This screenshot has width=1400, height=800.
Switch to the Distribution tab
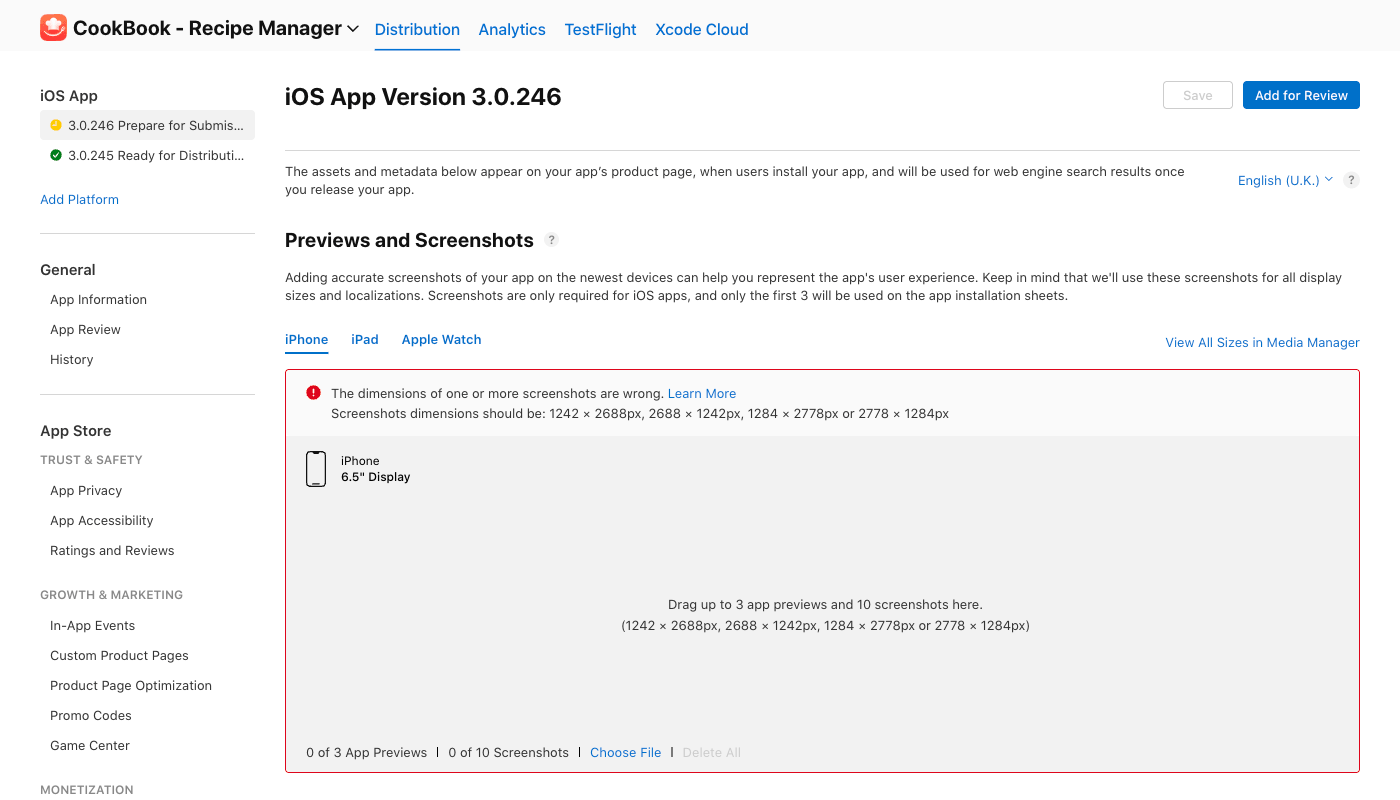tap(417, 29)
